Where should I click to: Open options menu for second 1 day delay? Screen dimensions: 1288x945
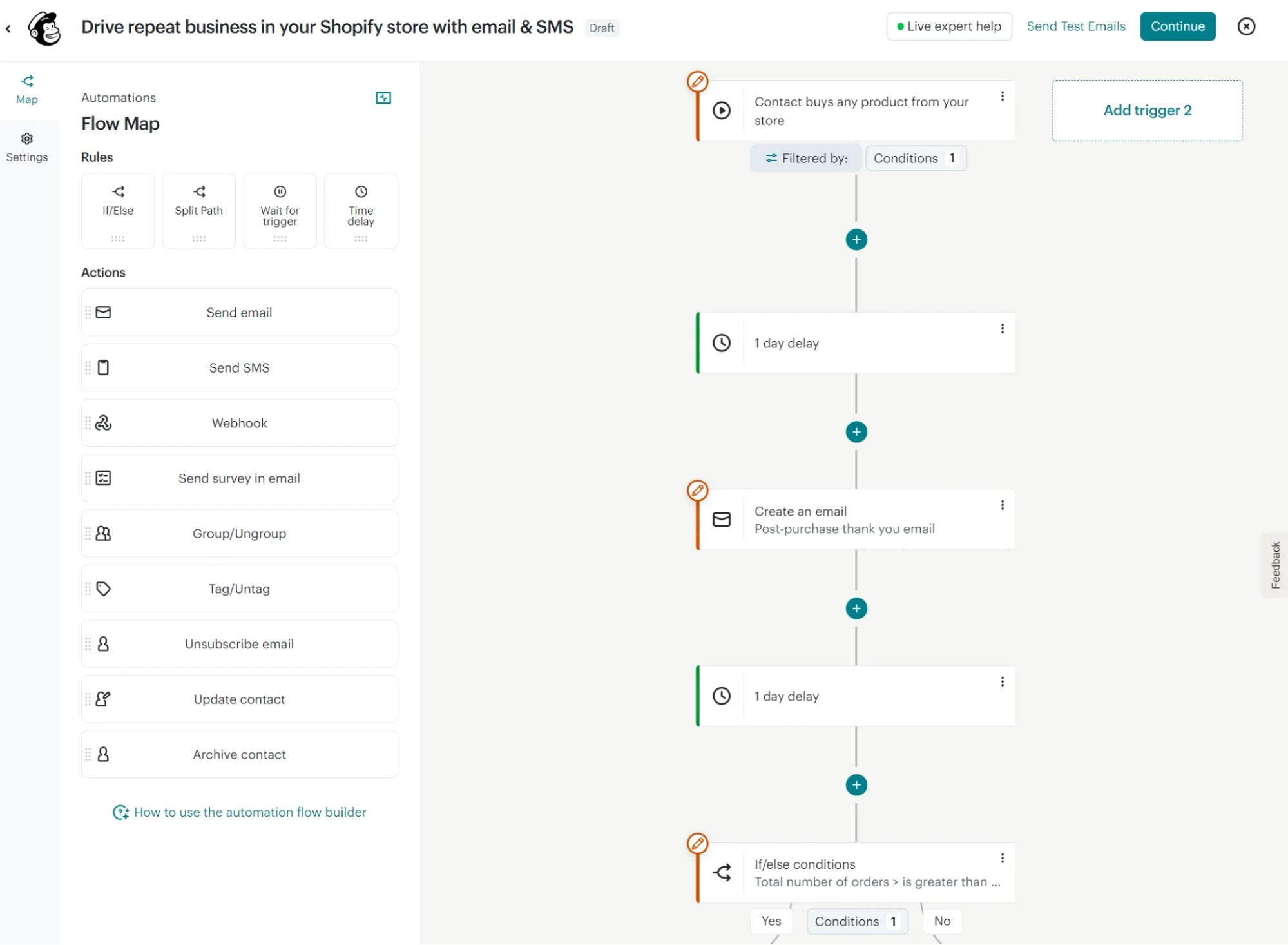(1003, 682)
